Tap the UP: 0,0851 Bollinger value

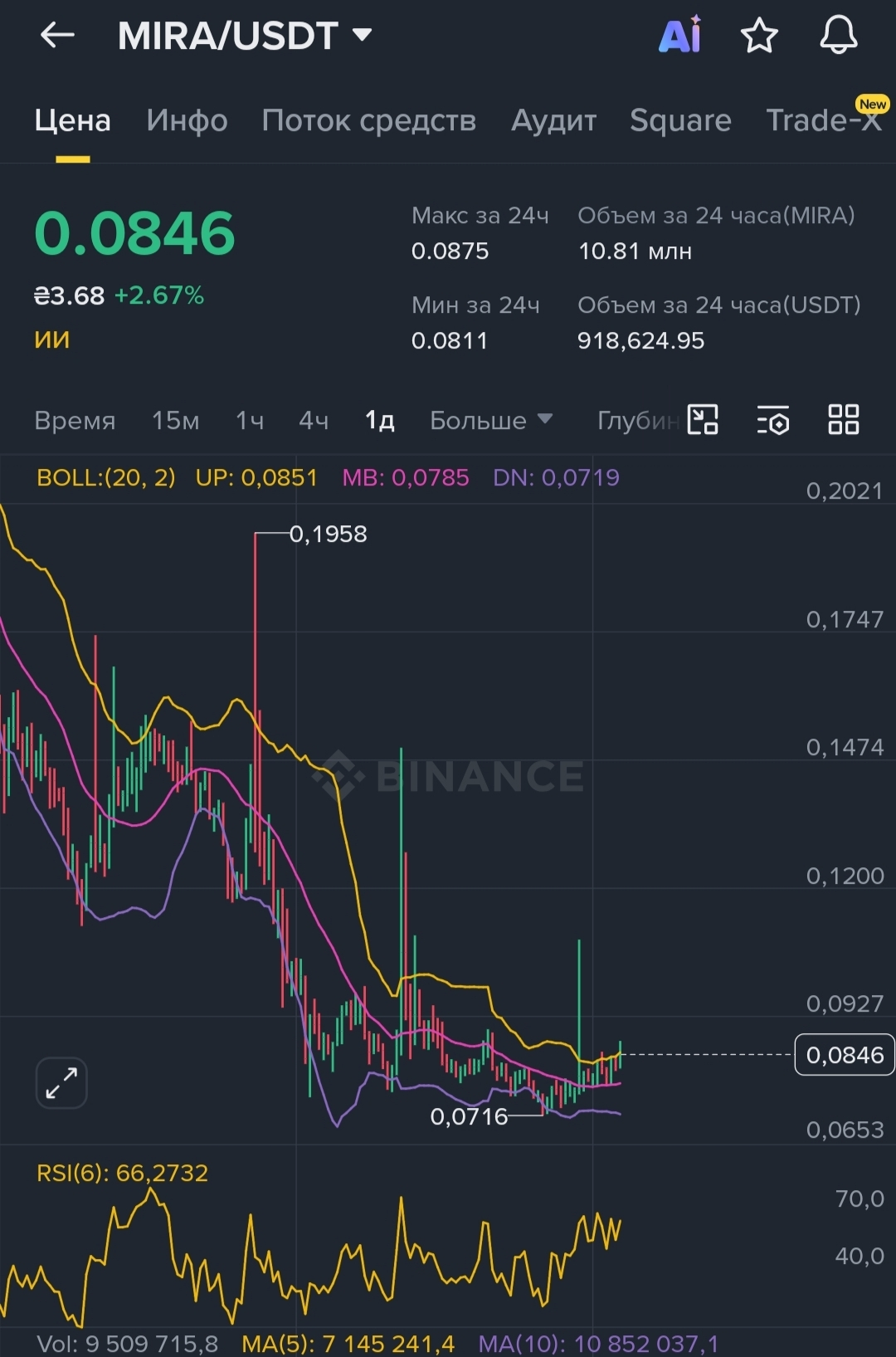(x=256, y=478)
